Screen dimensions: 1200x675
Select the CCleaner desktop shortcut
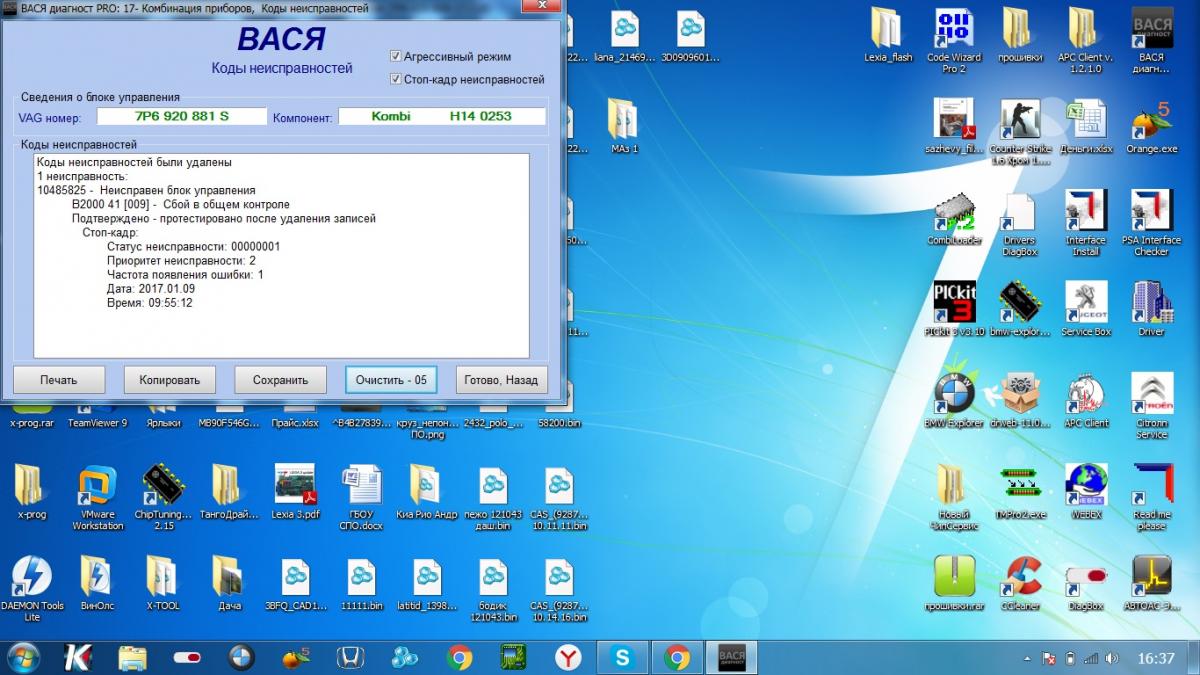point(1020,582)
